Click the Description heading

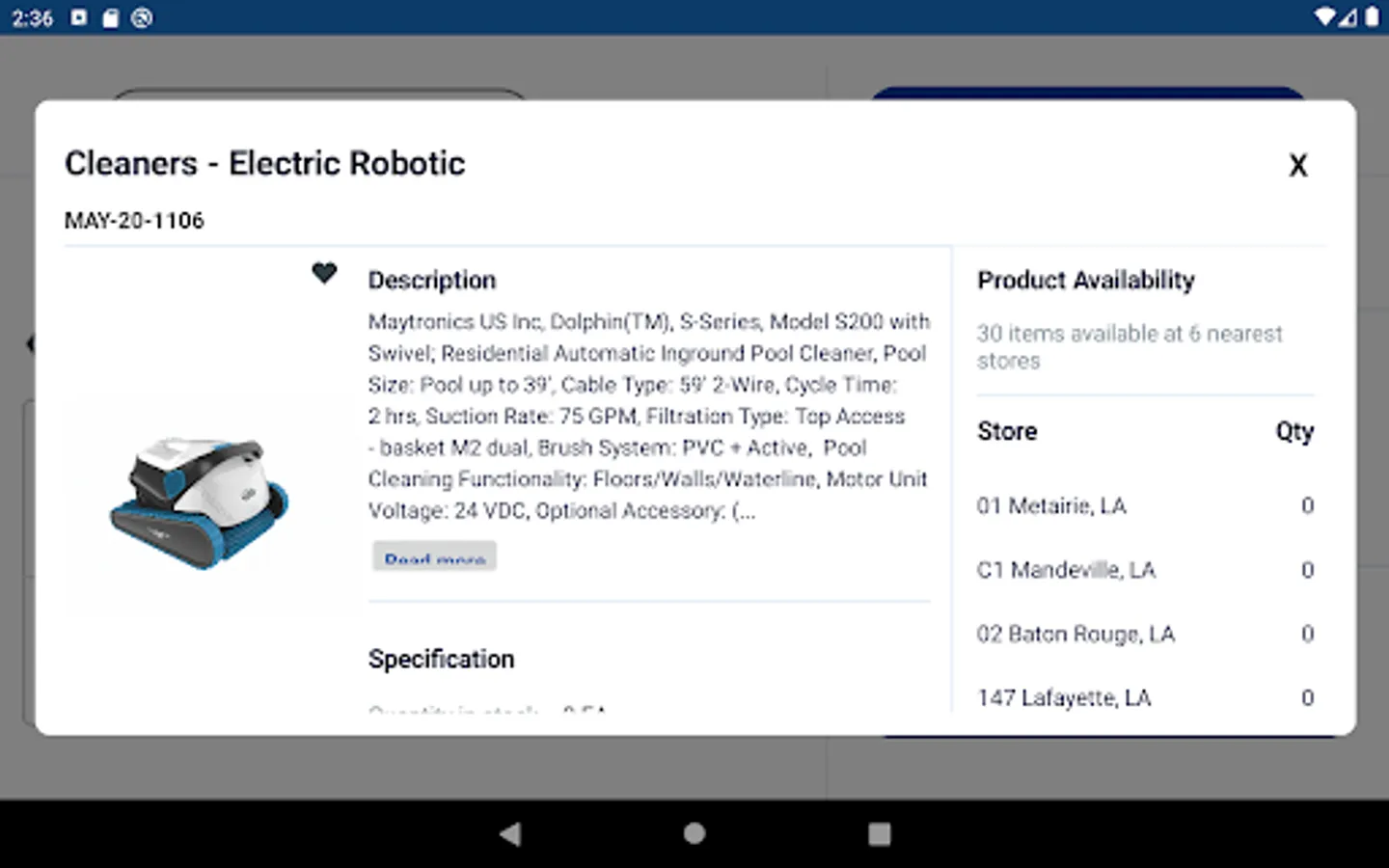pyautogui.click(x=432, y=281)
